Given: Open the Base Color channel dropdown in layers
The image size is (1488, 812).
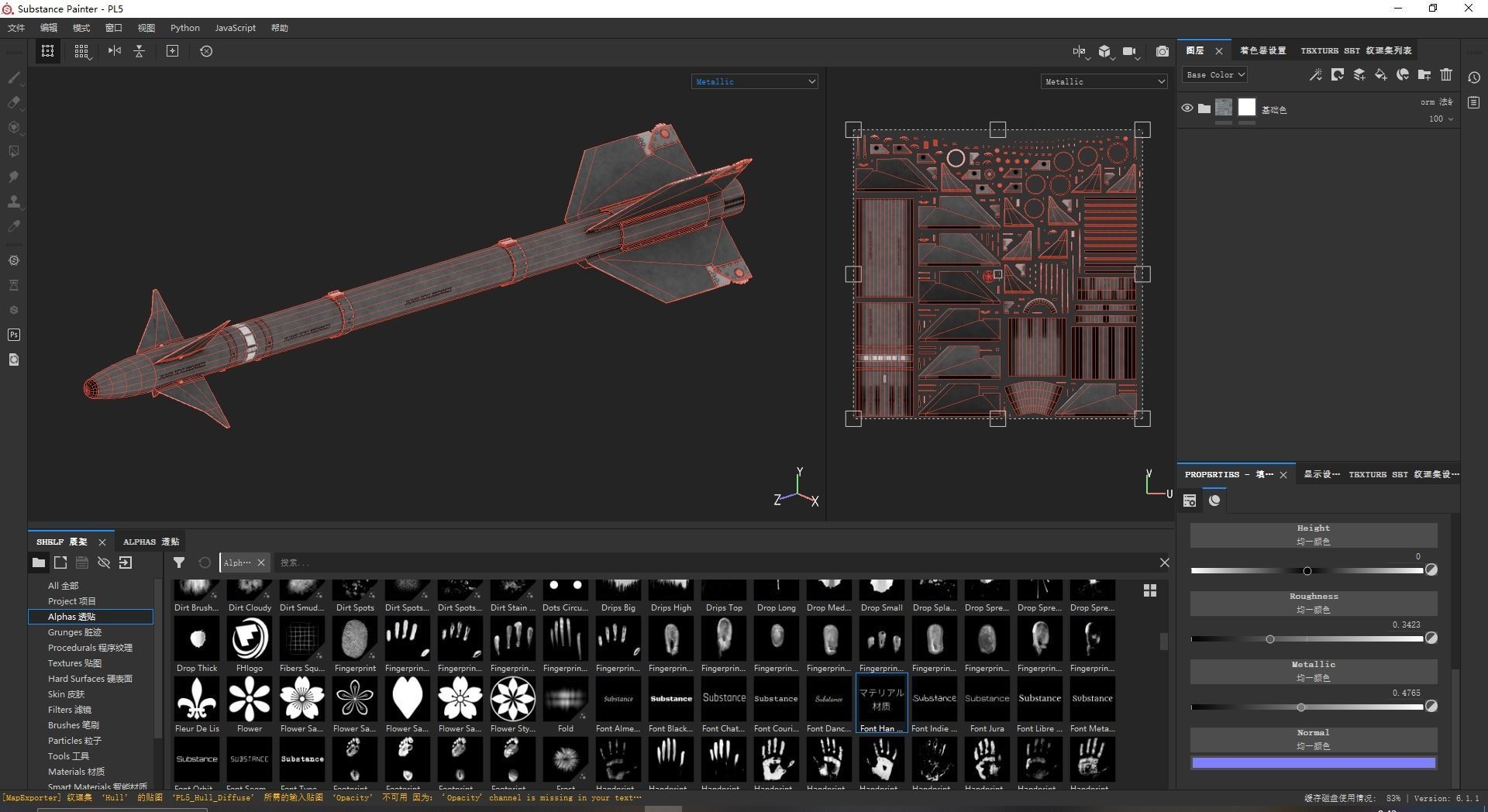Looking at the screenshot, I should click(1214, 75).
